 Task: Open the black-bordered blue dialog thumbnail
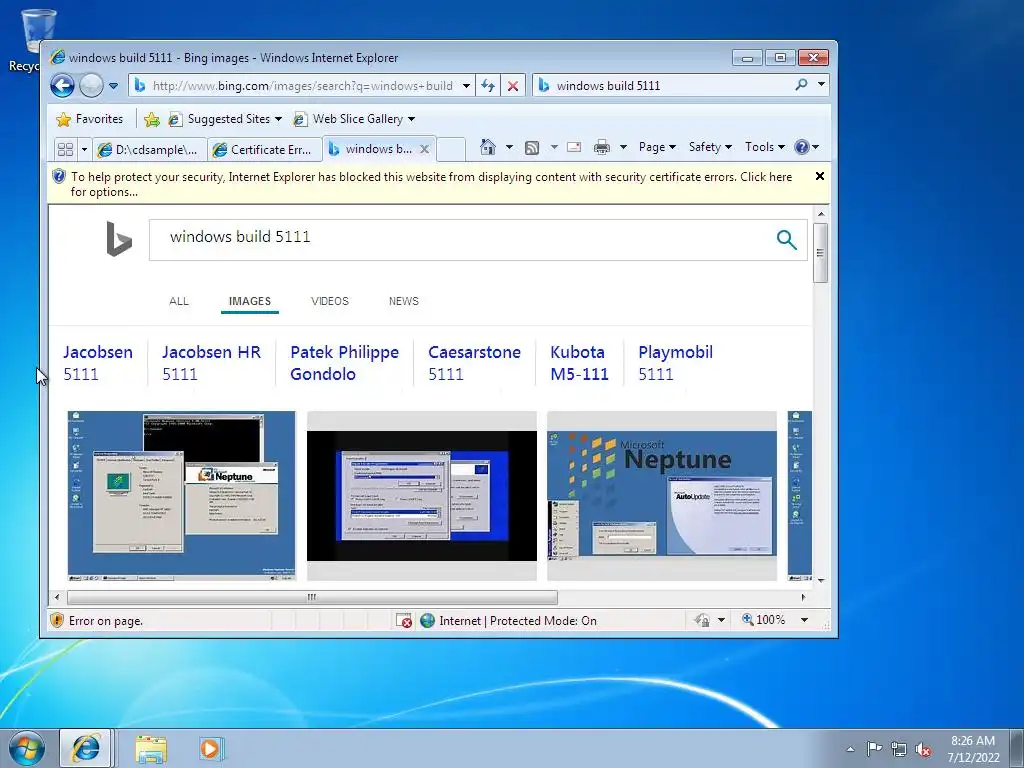click(x=422, y=496)
